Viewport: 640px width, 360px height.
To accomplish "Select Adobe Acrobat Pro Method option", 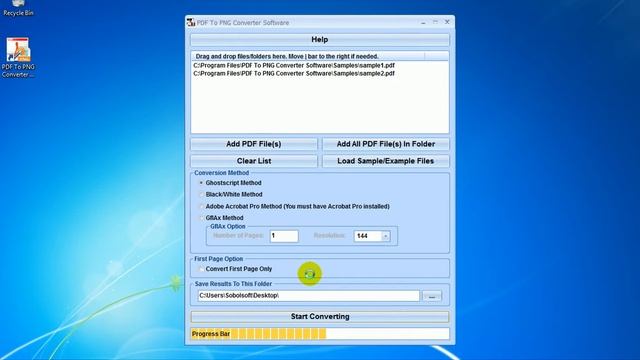I will coord(201,207).
